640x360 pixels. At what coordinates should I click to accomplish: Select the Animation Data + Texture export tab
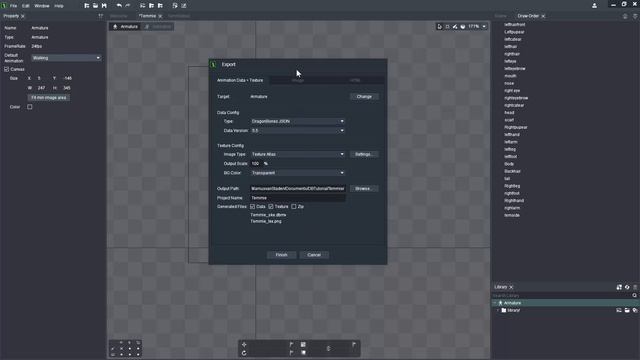click(x=240, y=80)
